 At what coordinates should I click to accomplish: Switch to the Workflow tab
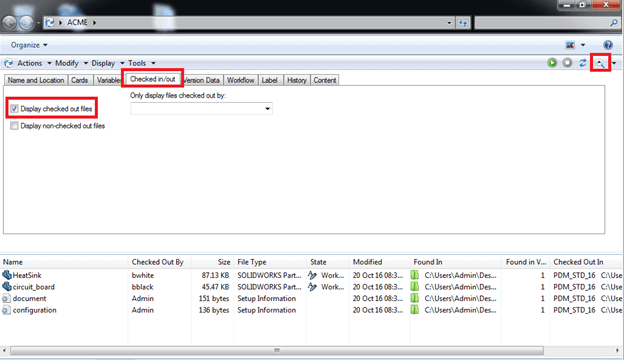tap(240, 80)
